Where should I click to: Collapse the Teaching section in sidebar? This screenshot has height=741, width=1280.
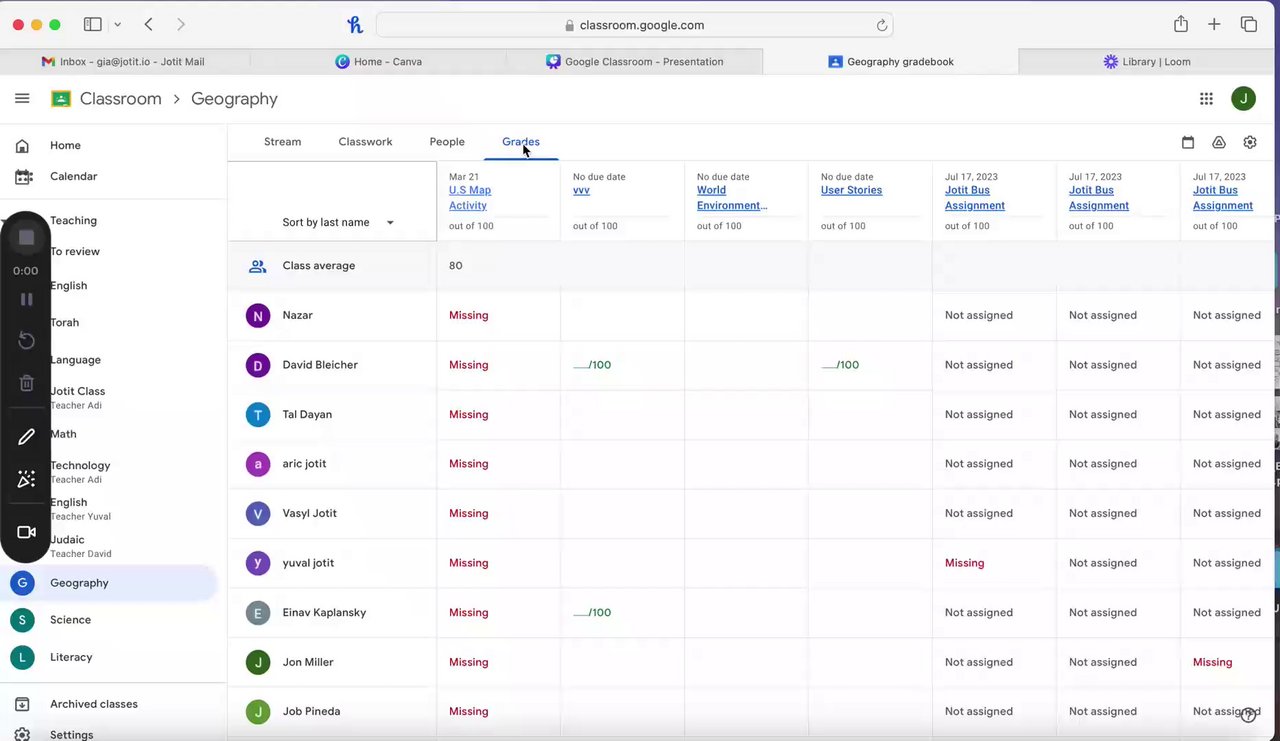[x=6, y=221]
